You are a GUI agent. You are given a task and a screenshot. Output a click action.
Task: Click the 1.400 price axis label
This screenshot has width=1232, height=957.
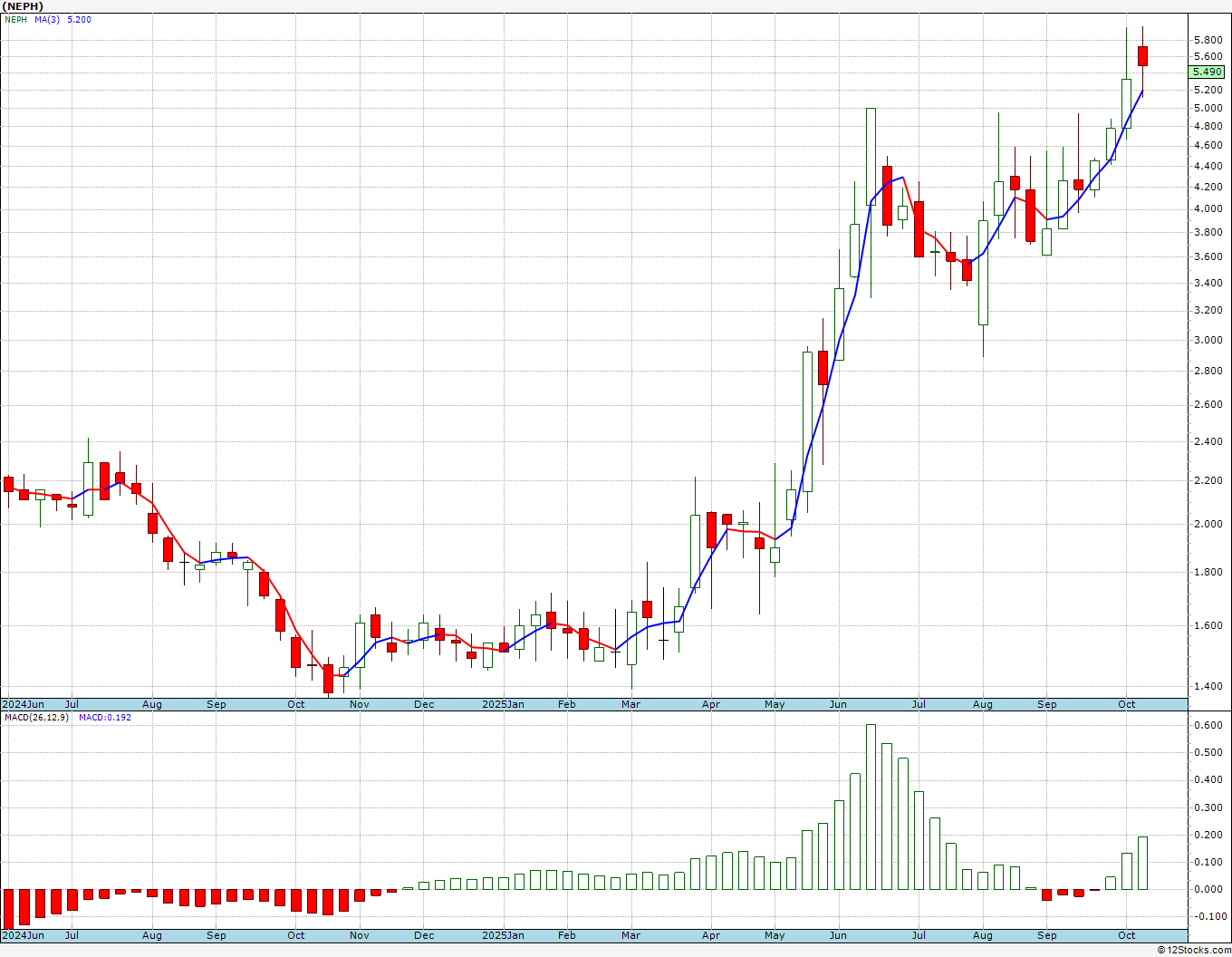1208,686
